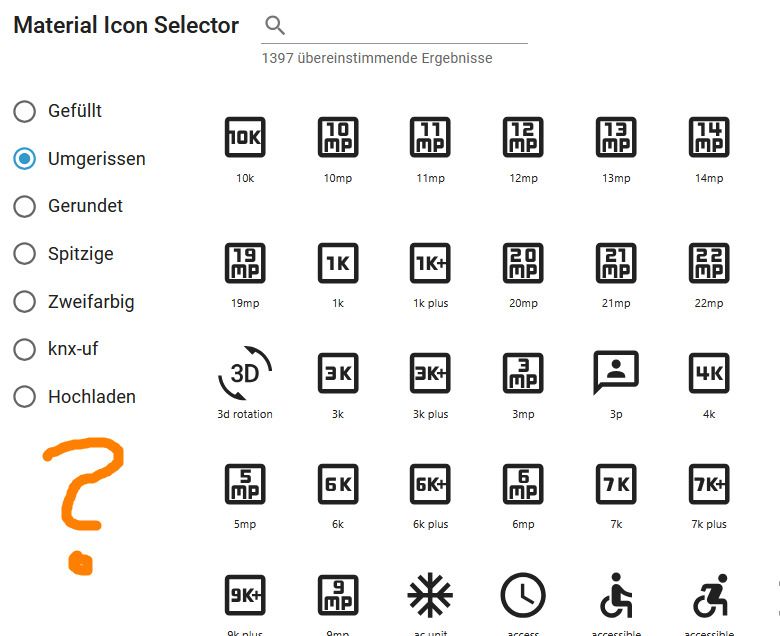Image resolution: width=780 pixels, height=636 pixels.
Task: Select the 19mp icon
Action: [x=245, y=263]
